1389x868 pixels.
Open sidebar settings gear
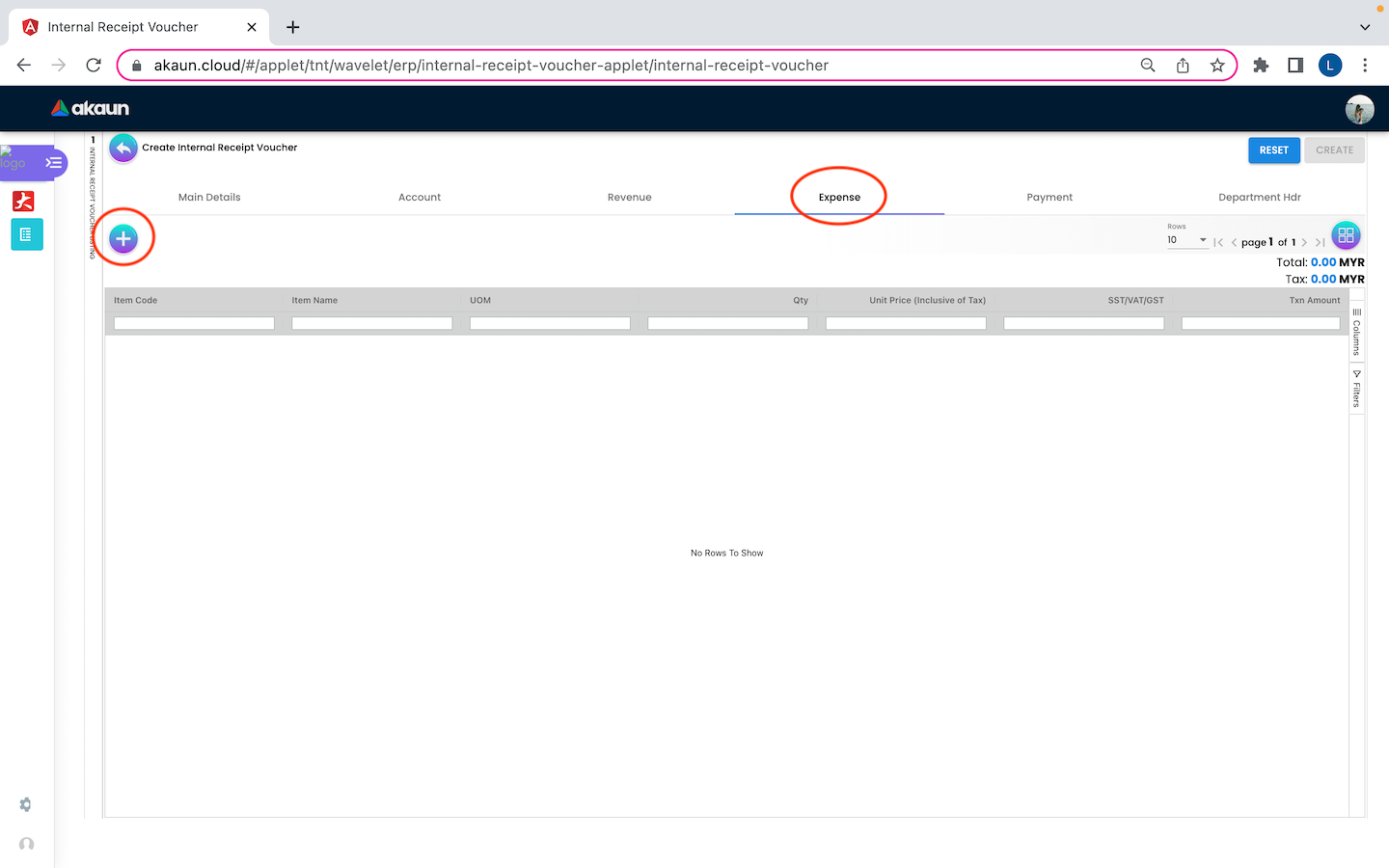[x=26, y=804]
